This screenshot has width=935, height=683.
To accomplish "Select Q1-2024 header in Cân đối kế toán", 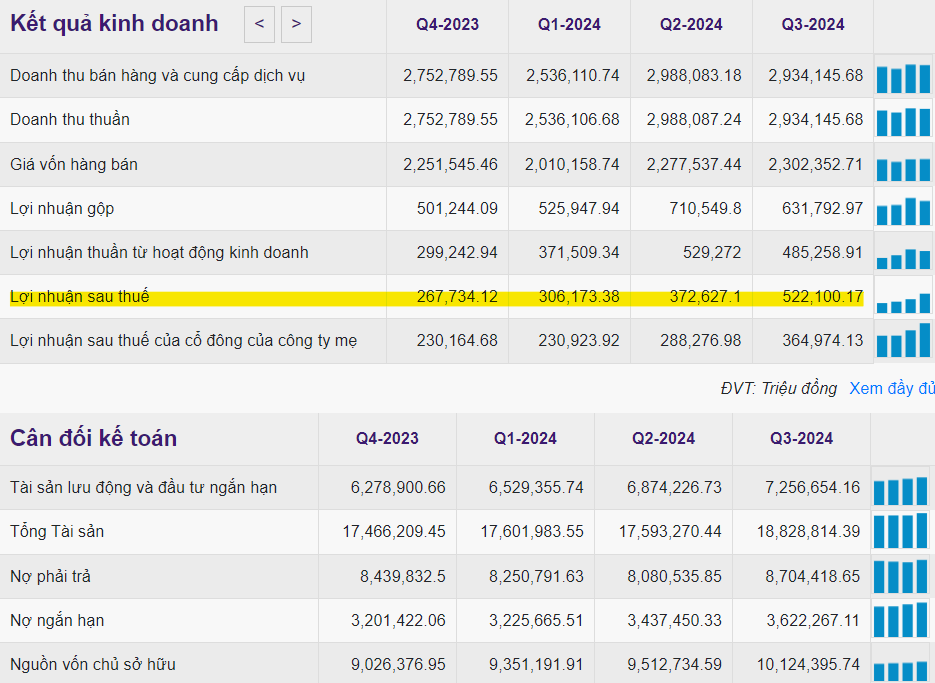I will (525, 438).
